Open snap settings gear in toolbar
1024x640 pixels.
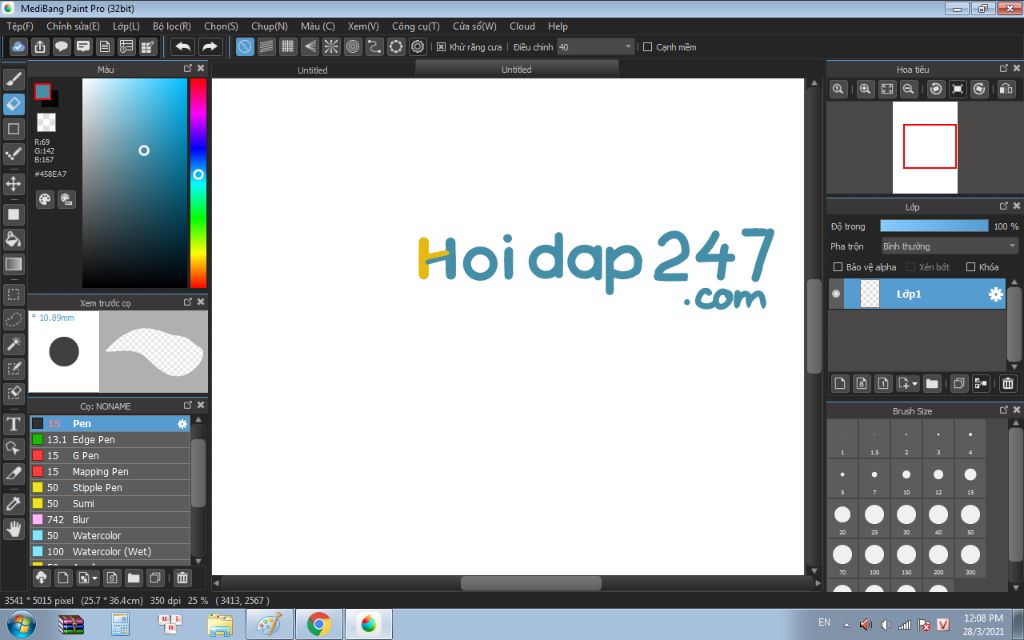tap(417, 47)
